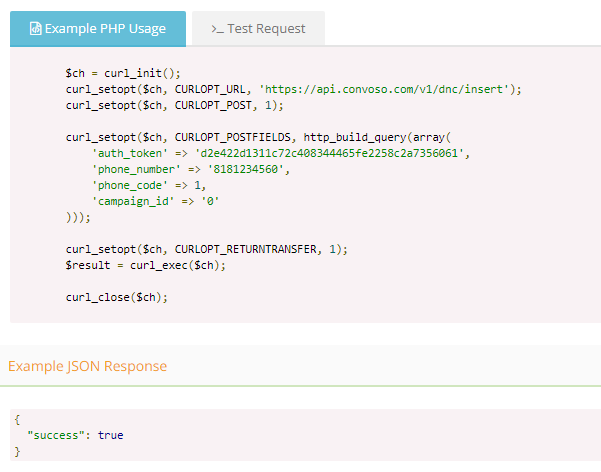Open the Example PHP Usage tab
Image resolution: width=601 pixels, height=472 pixels.
(x=98, y=29)
